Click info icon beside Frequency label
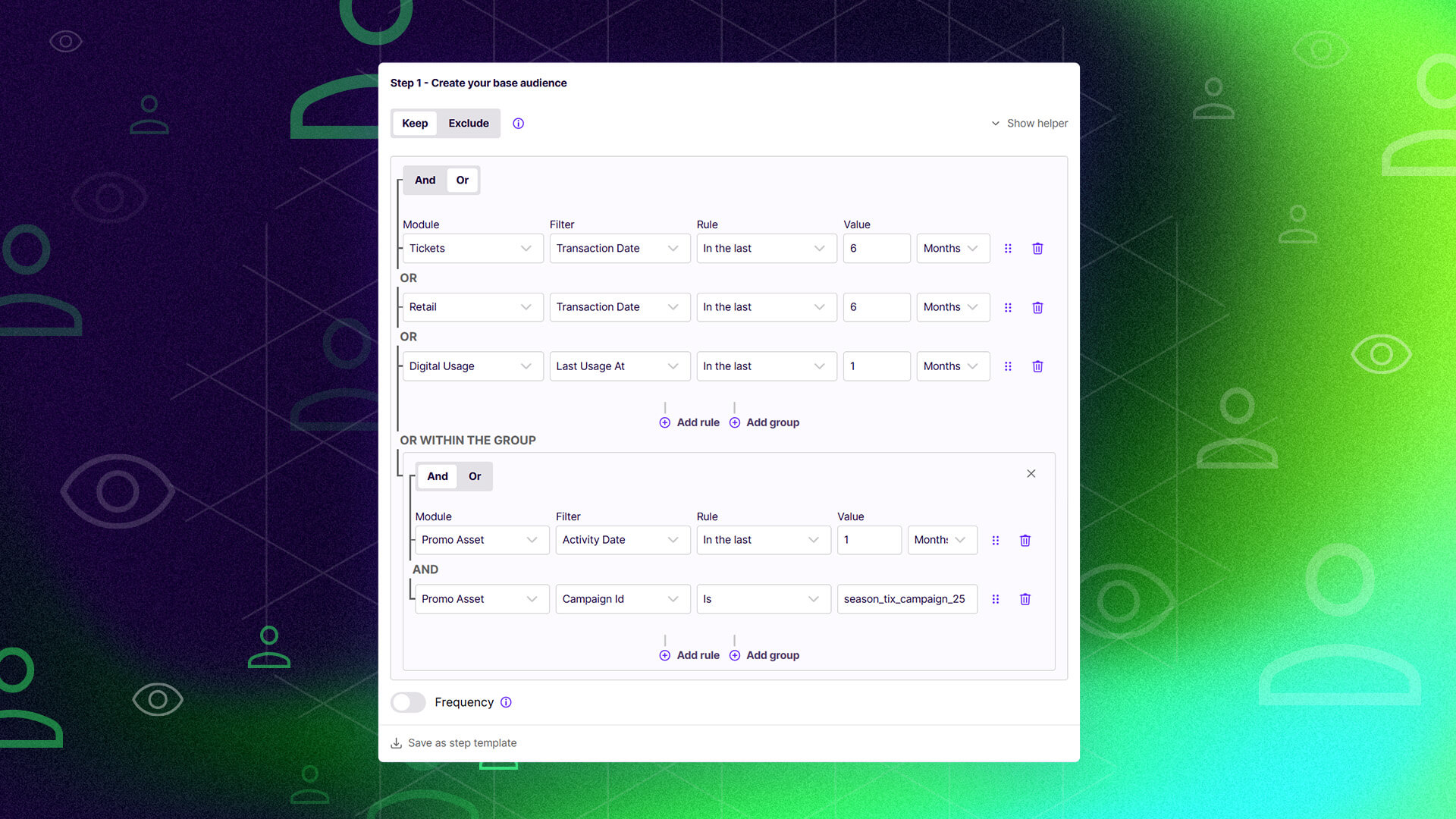The width and height of the screenshot is (1456, 819). tap(506, 702)
